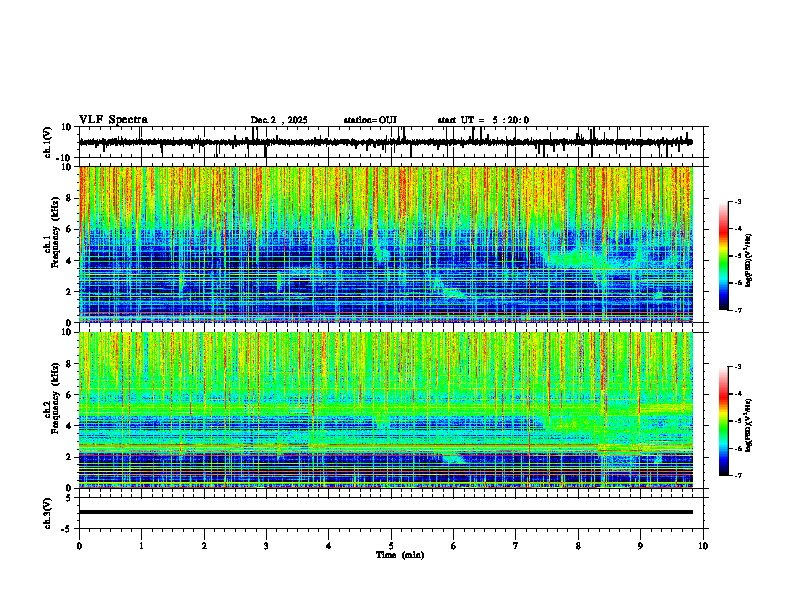Click the "-5" tick on ch.3(V) axis
This screenshot has height=612, width=792.
tap(68, 529)
